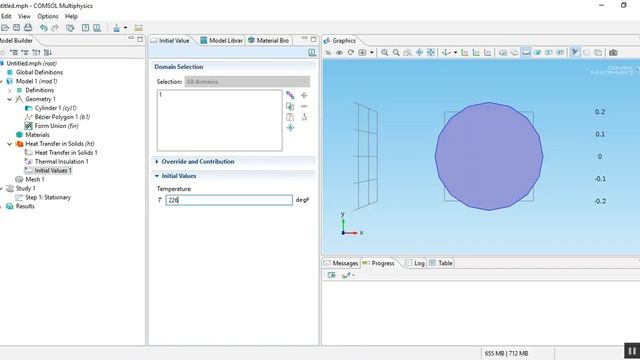Maximize the Model Builder panel
Screen dimensions: 640x360
[140, 39]
